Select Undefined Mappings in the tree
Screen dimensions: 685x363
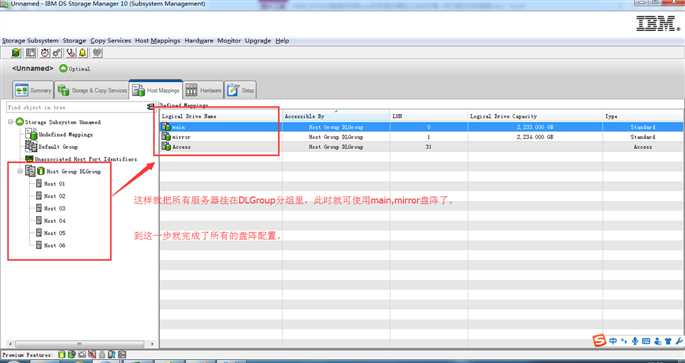[66, 135]
